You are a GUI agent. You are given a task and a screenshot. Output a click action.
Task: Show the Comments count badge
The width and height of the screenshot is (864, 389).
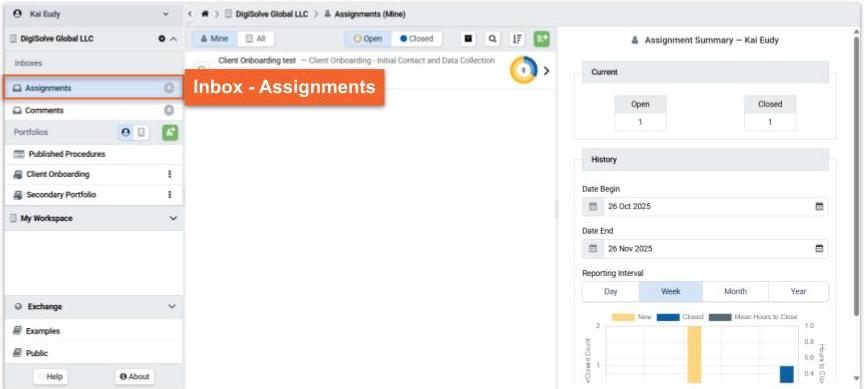(x=169, y=110)
